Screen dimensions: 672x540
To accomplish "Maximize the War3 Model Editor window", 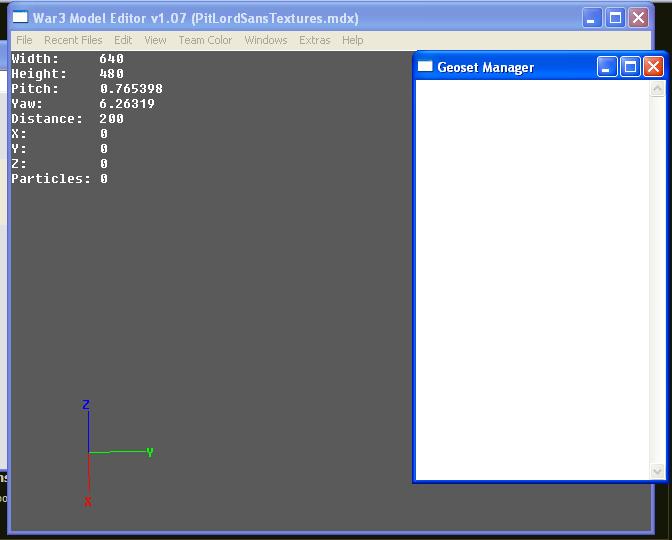I will pos(615,18).
